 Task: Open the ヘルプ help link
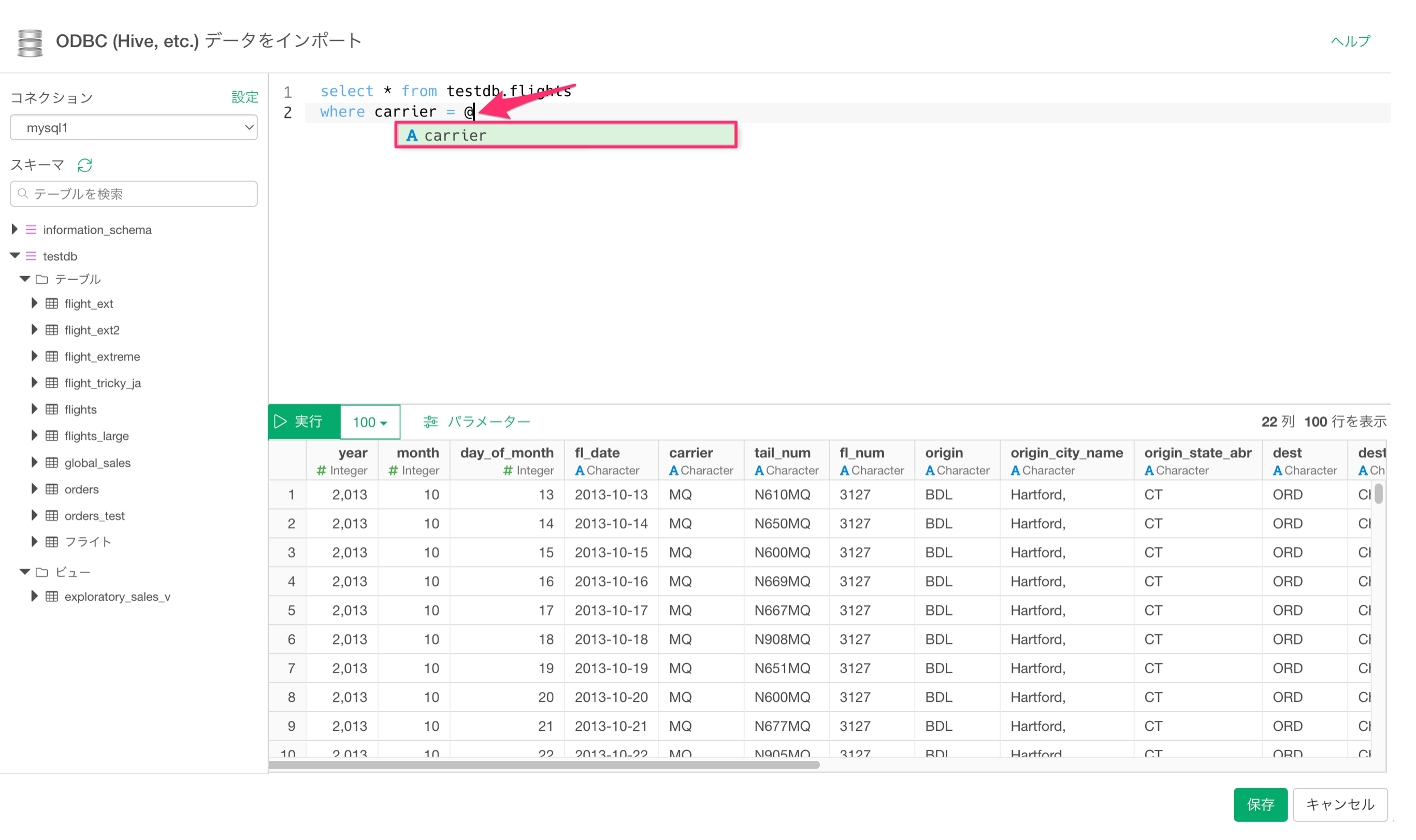pyautogui.click(x=1350, y=41)
